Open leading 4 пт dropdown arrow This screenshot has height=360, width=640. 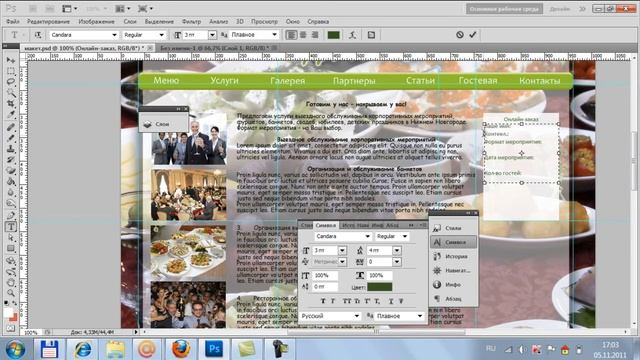pyautogui.click(x=396, y=250)
